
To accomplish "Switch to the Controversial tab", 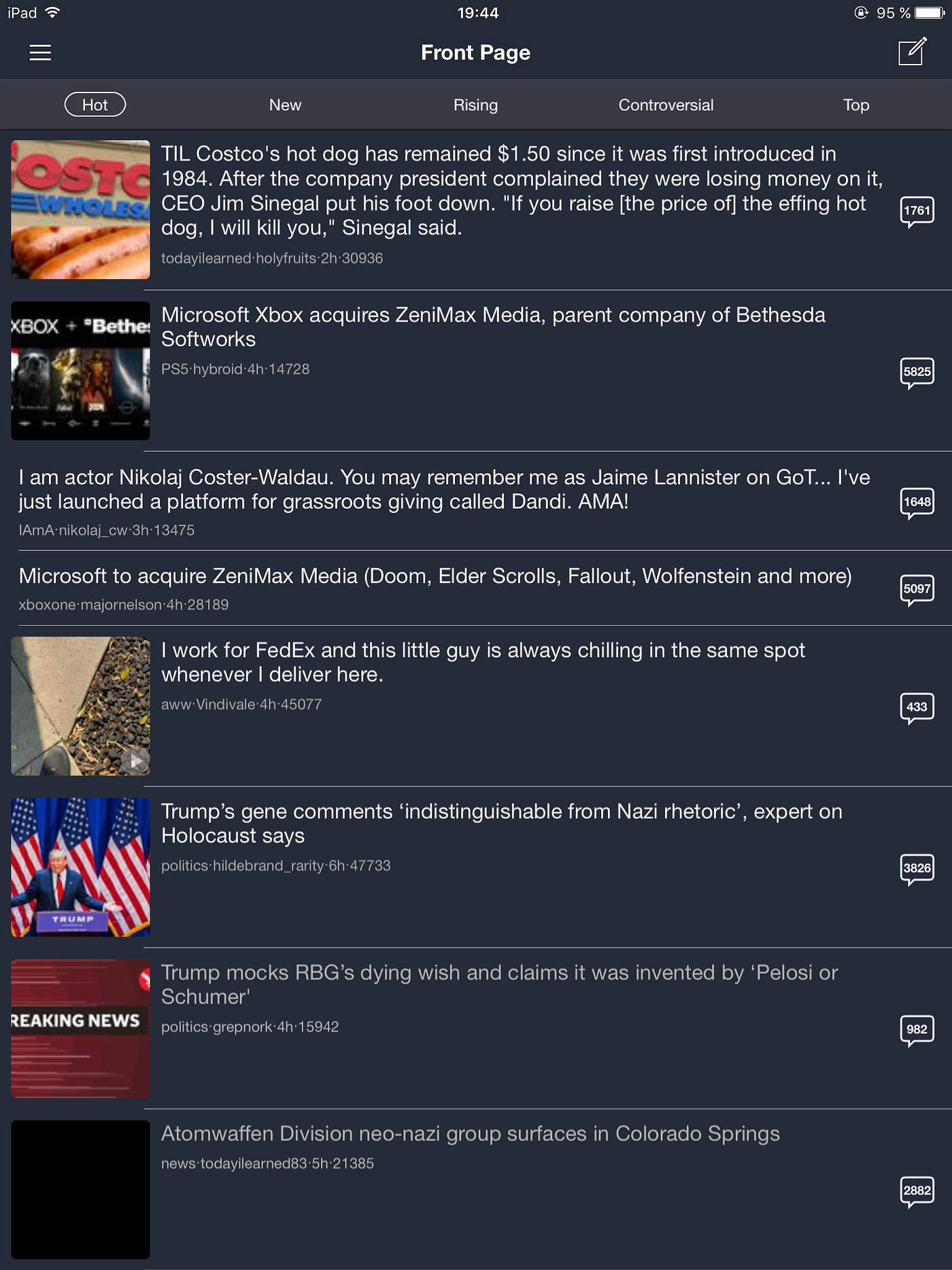I will coord(666,105).
